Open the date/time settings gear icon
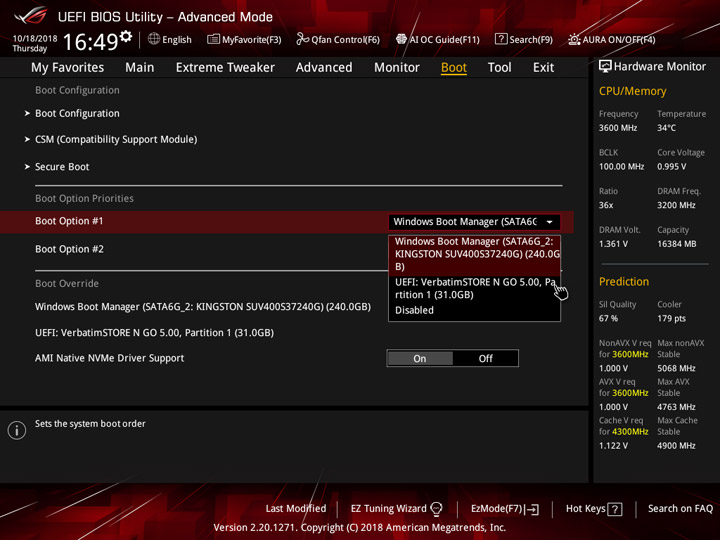The height and width of the screenshot is (540, 720). (126, 36)
